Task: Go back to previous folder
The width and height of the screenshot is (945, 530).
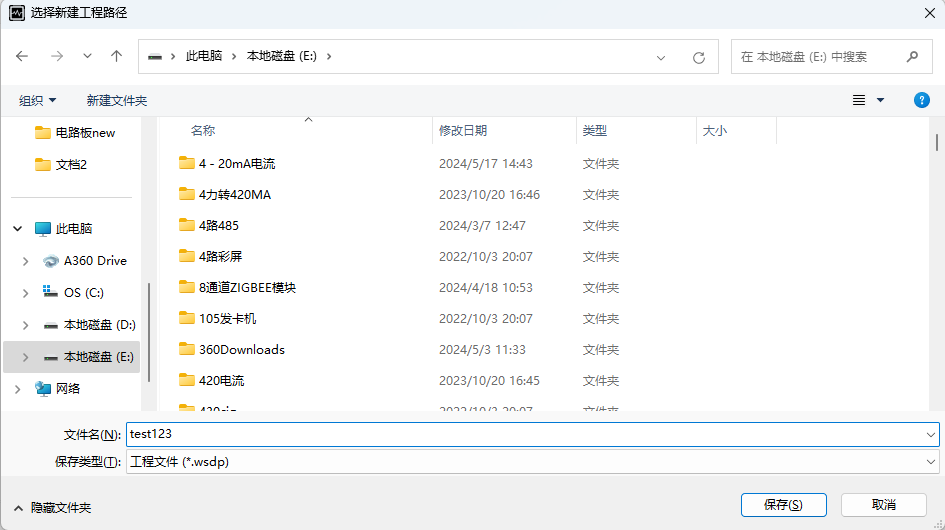Action: pos(22,56)
